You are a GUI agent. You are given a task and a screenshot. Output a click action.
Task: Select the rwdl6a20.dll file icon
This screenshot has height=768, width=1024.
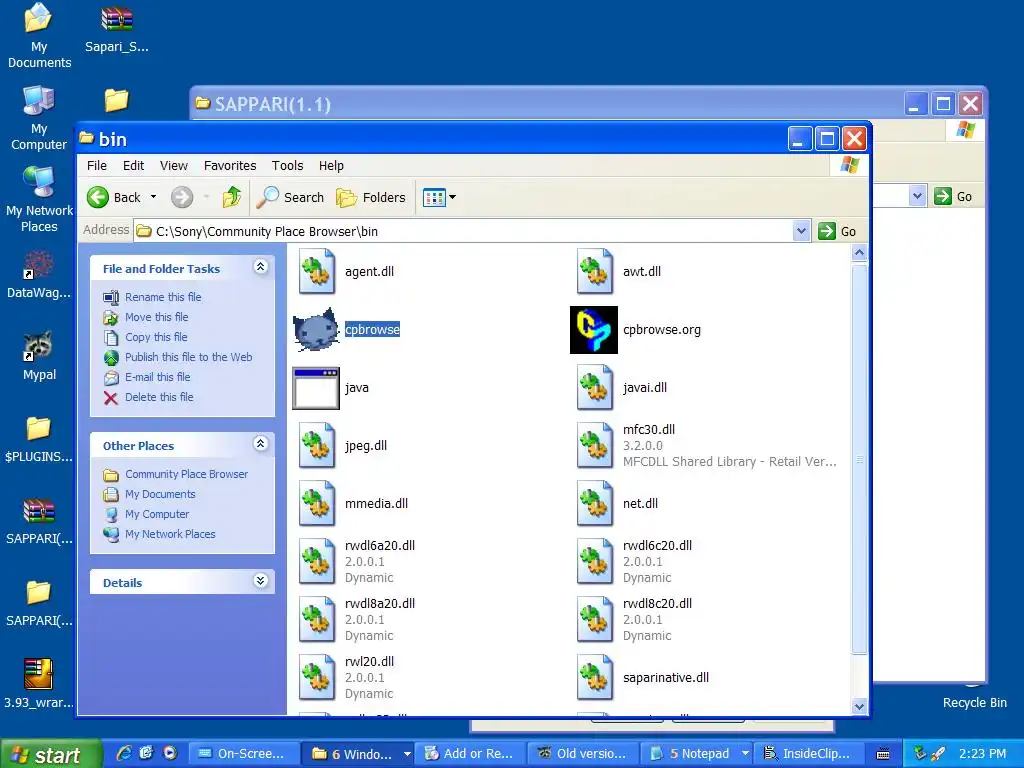coord(317,562)
